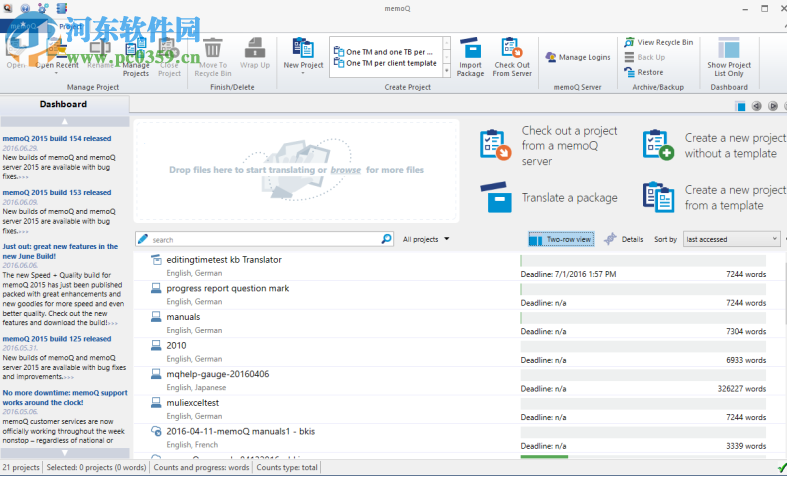Click Counts type: total status entry

coord(287,467)
